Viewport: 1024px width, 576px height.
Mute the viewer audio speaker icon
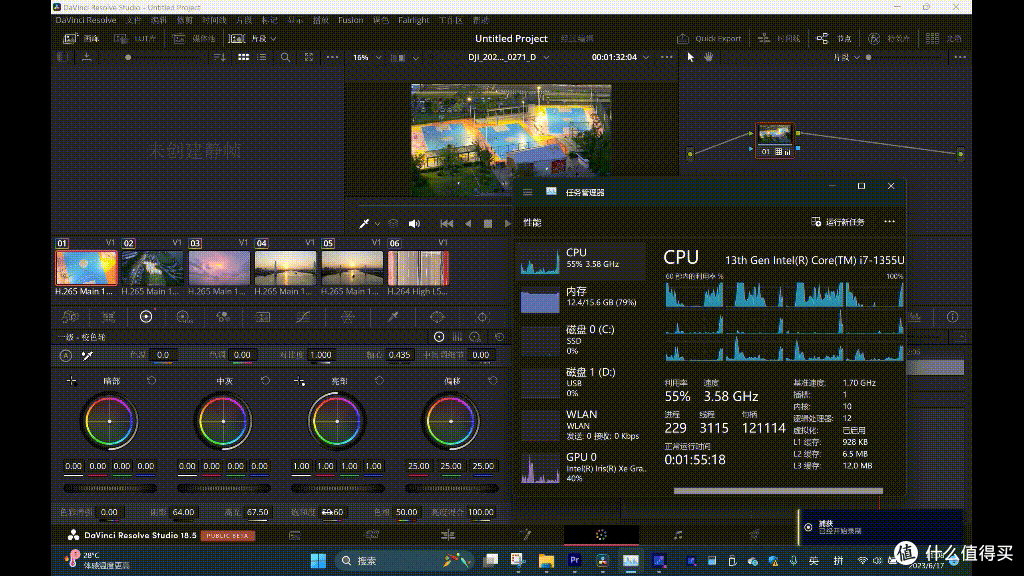coord(414,223)
